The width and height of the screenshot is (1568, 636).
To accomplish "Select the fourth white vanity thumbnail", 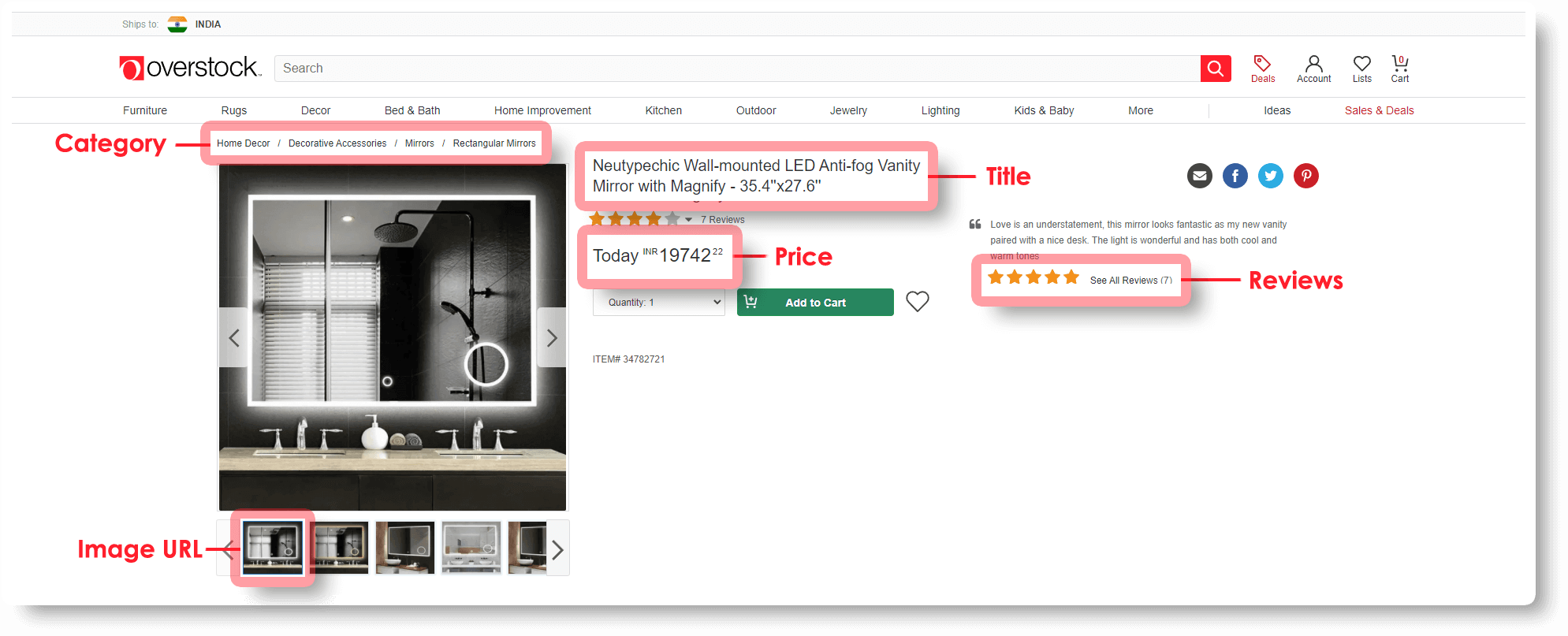I will click(x=471, y=548).
